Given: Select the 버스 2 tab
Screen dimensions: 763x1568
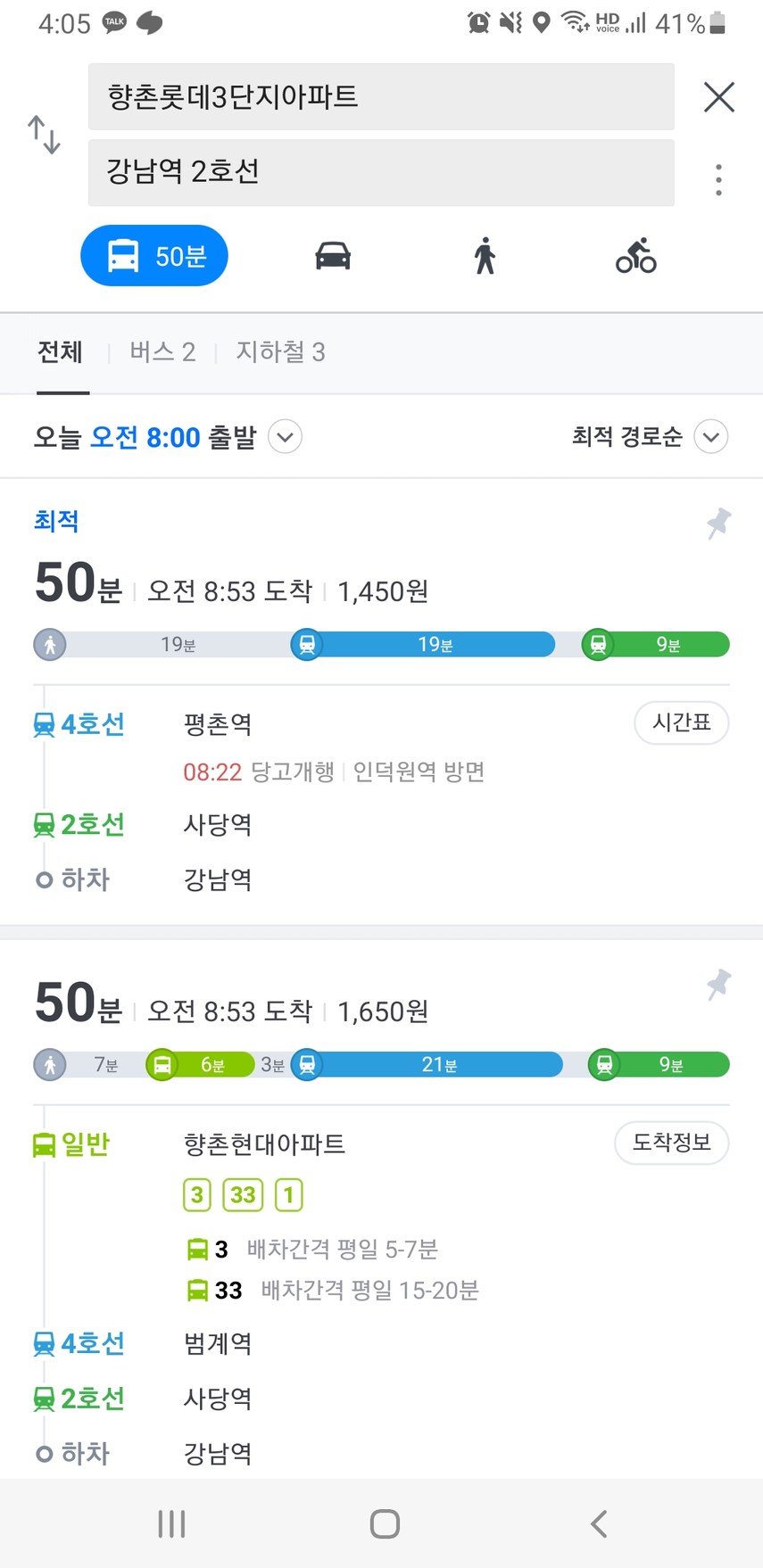Looking at the screenshot, I should (162, 352).
